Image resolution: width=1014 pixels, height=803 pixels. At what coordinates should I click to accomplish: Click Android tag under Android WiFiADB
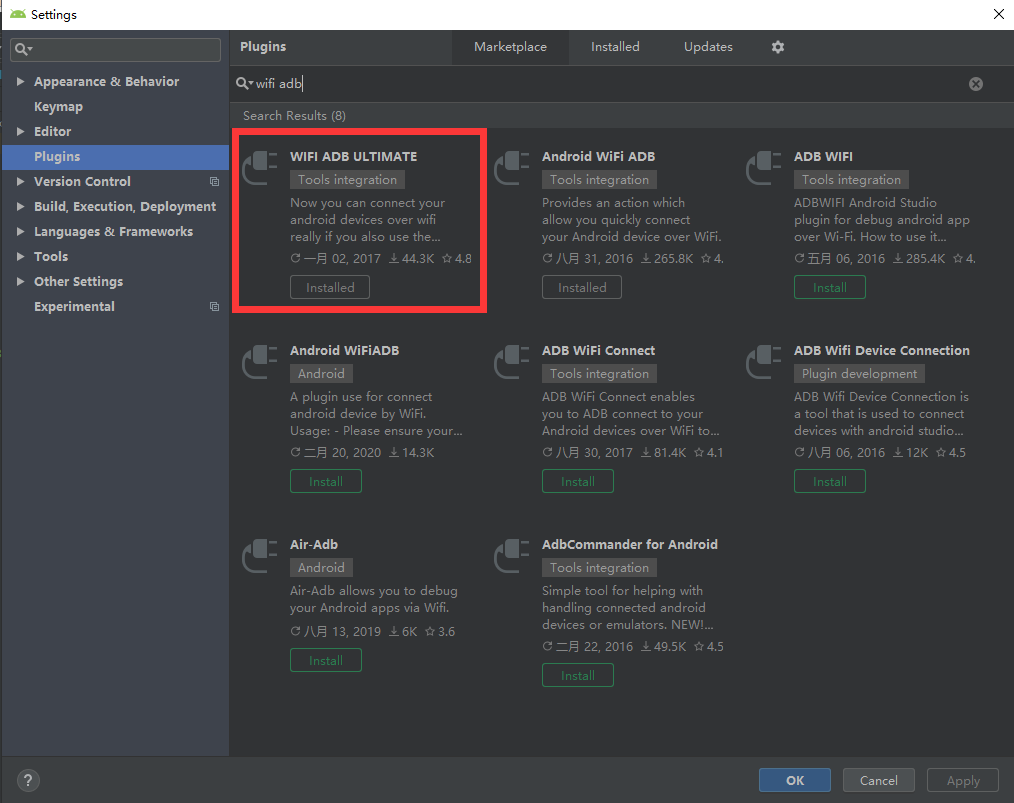click(x=321, y=374)
